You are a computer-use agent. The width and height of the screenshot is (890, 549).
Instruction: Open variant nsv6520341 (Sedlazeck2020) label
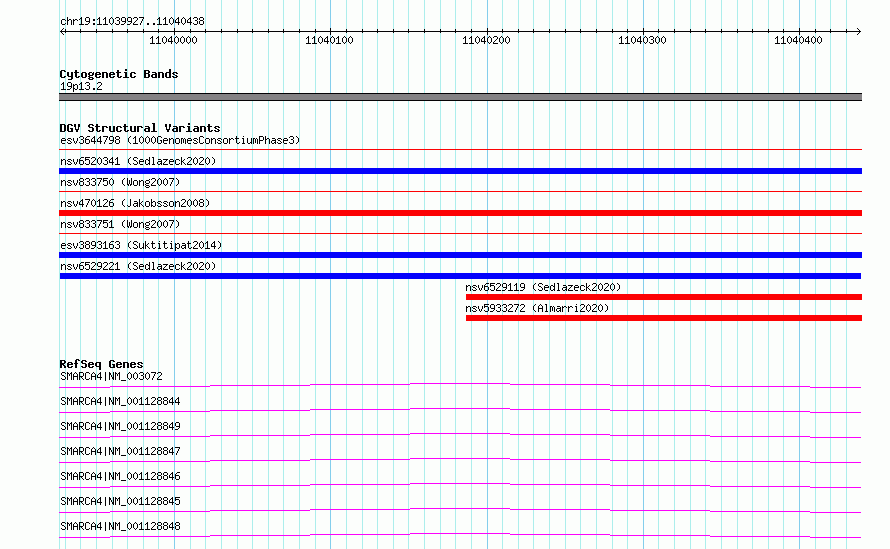tap(138, 161)
